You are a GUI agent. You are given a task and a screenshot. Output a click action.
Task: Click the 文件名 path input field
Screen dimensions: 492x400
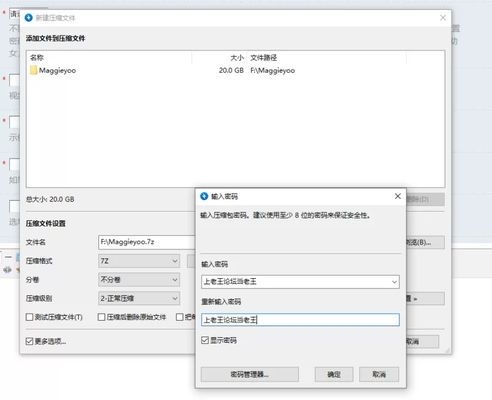pyautogui.click(x=147, y=242)
